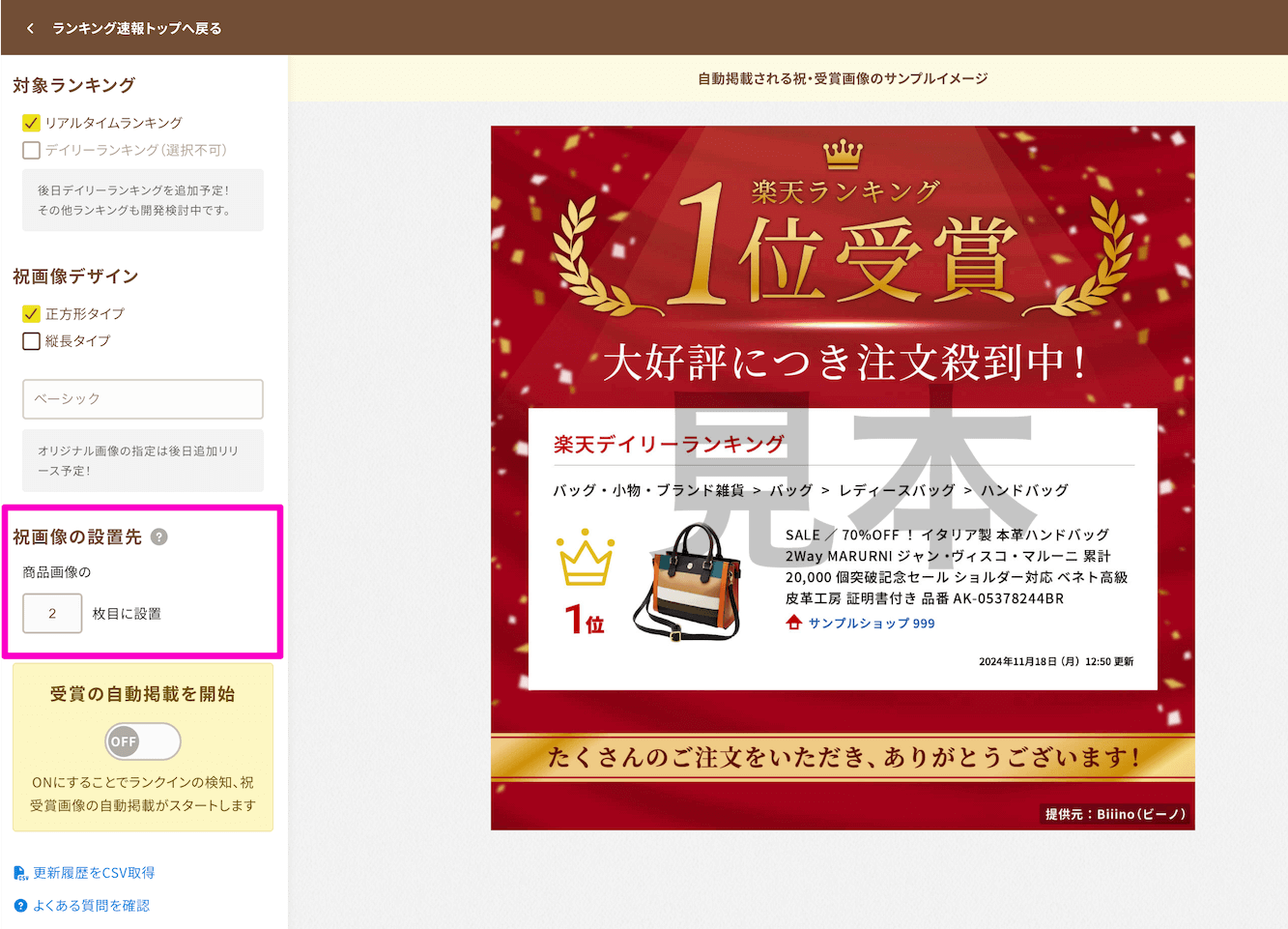Click the yellow 1位 crown icon
This screenshot has height=929, width=1288.
click(x=586, y=559)
